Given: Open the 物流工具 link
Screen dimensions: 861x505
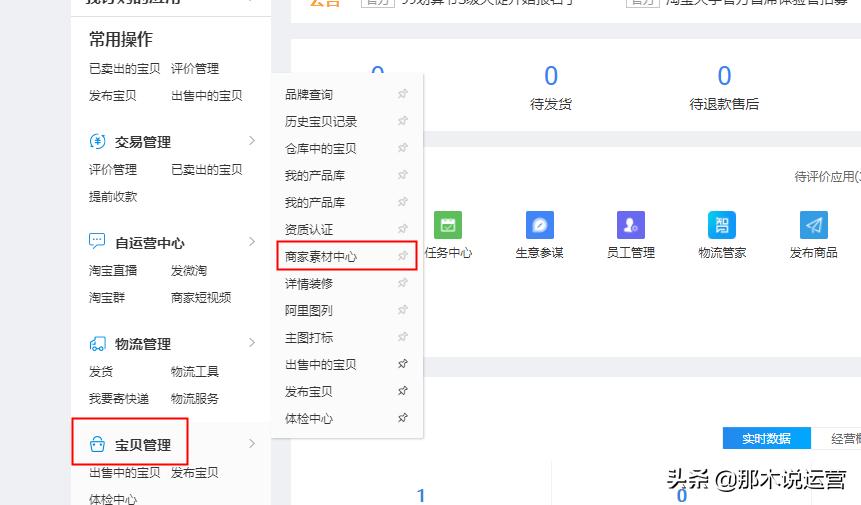Looking at the screenshot, I should [195, 372].
